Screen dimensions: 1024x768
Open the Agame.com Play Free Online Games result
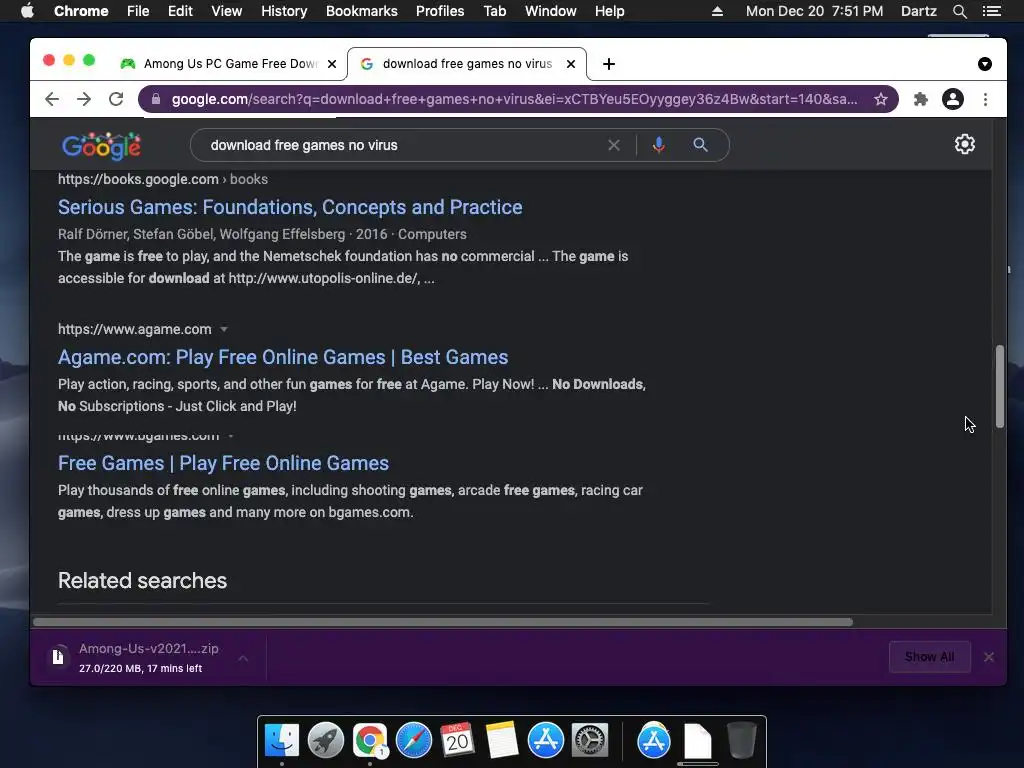pyautogui.click(x=283, y=357)
